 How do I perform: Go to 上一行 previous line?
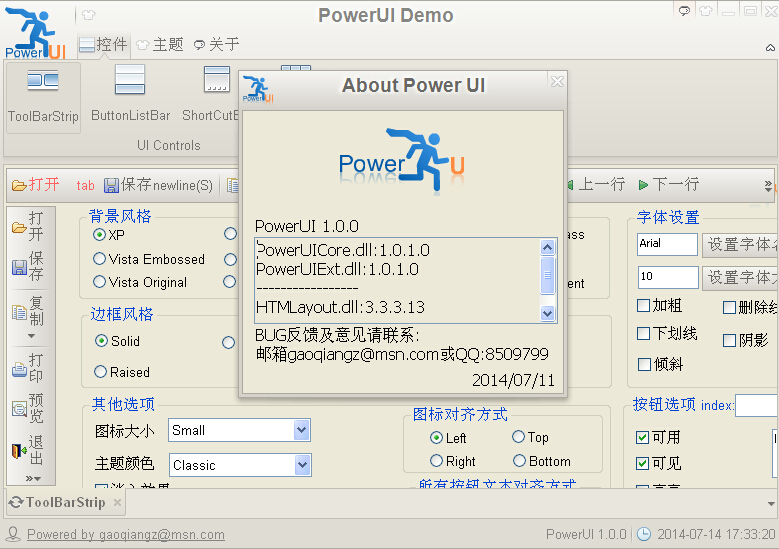coord(596,185)
